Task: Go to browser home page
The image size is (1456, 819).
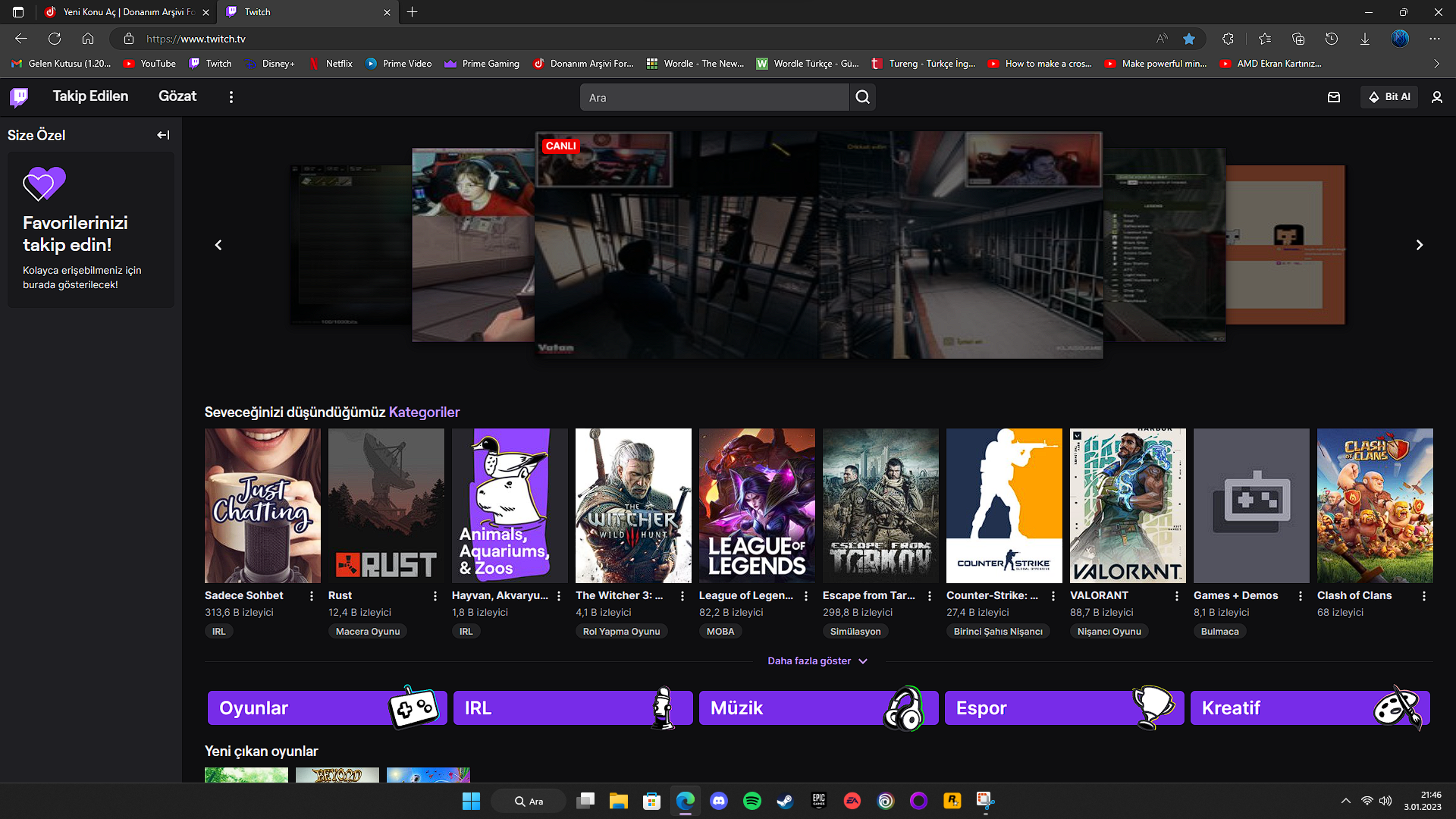Action: (x=88, y=39)
